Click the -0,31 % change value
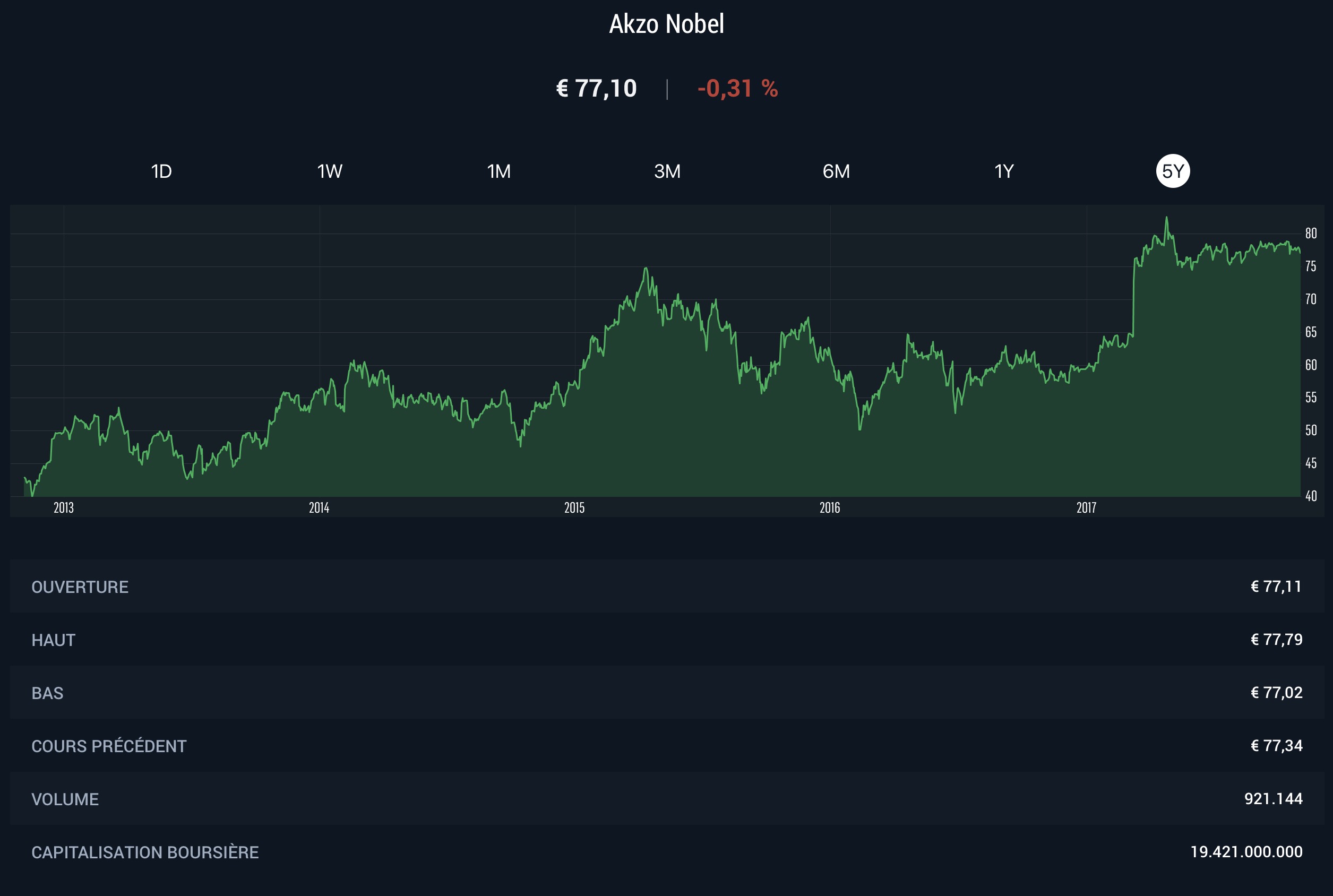1333x896 pixels. pos(737,89)
